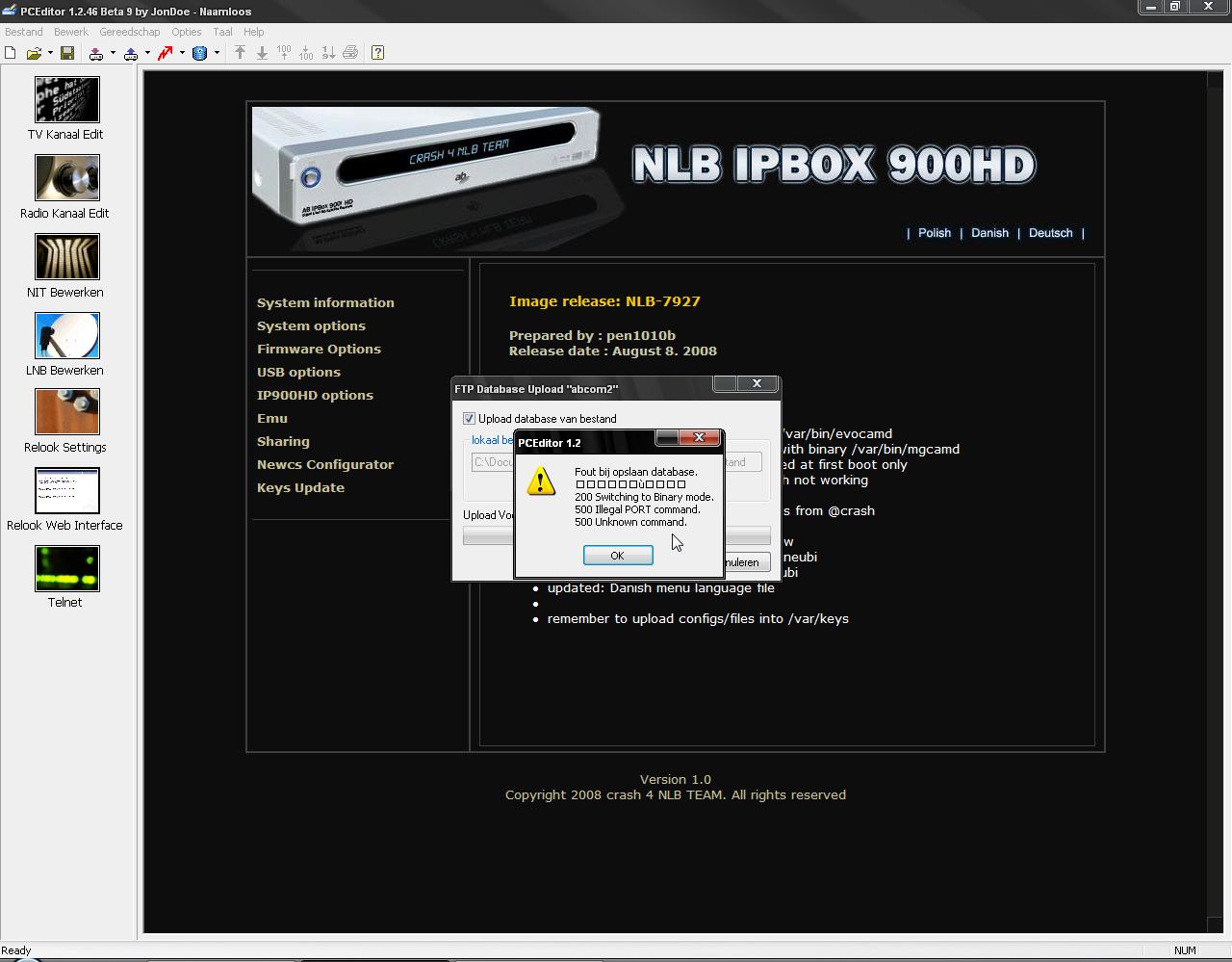Click the vertical scrollbar of web view

click(x=1215, y=501)
